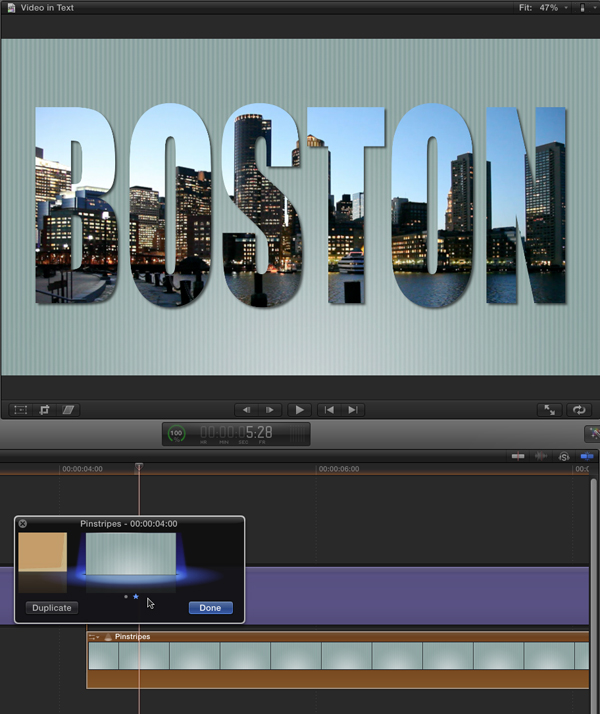Open the Fit 47% zoom dropdown
The width and height of the screenshot is (600, 714).
tap(544, 8)
